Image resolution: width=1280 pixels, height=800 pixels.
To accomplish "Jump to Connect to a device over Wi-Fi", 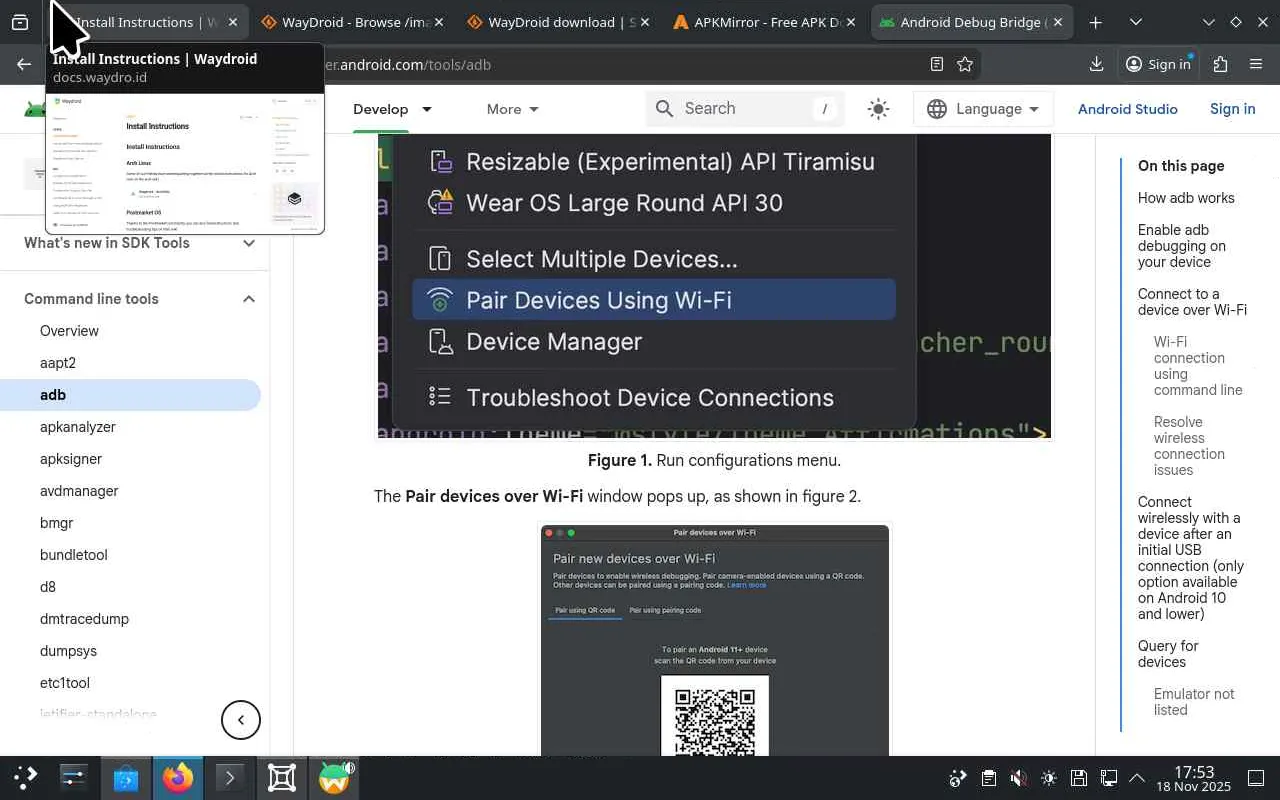I will point(1192,302).
